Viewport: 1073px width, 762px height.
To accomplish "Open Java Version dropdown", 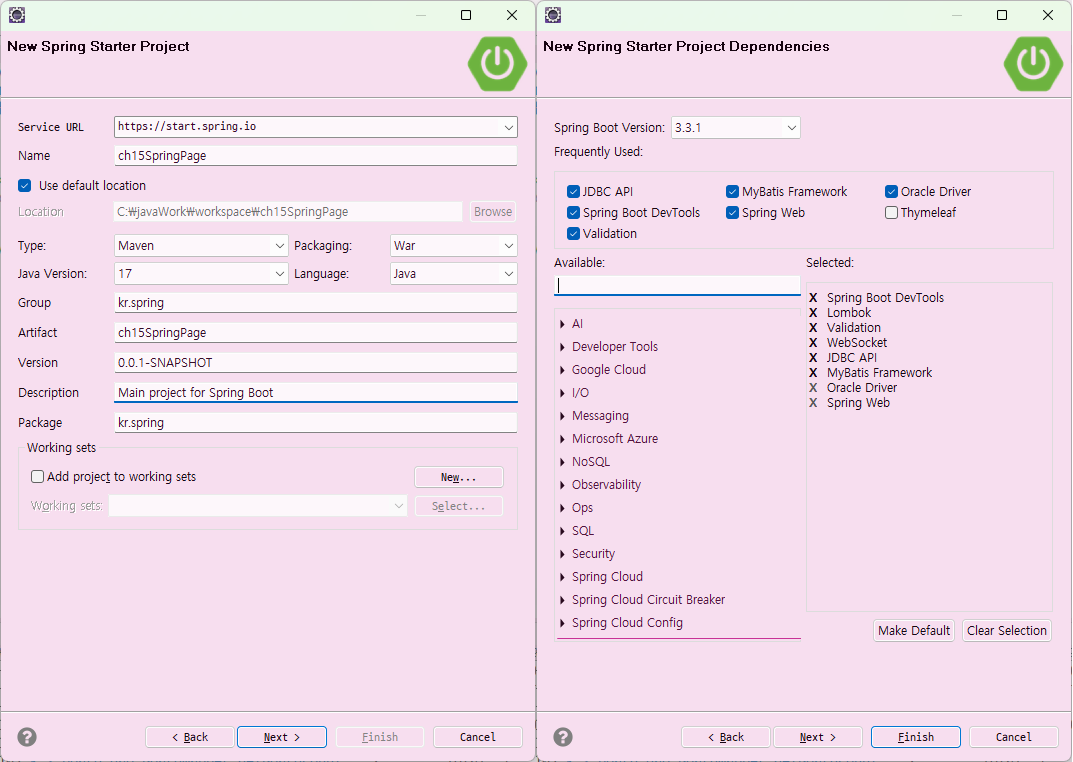I will point(279,274).
